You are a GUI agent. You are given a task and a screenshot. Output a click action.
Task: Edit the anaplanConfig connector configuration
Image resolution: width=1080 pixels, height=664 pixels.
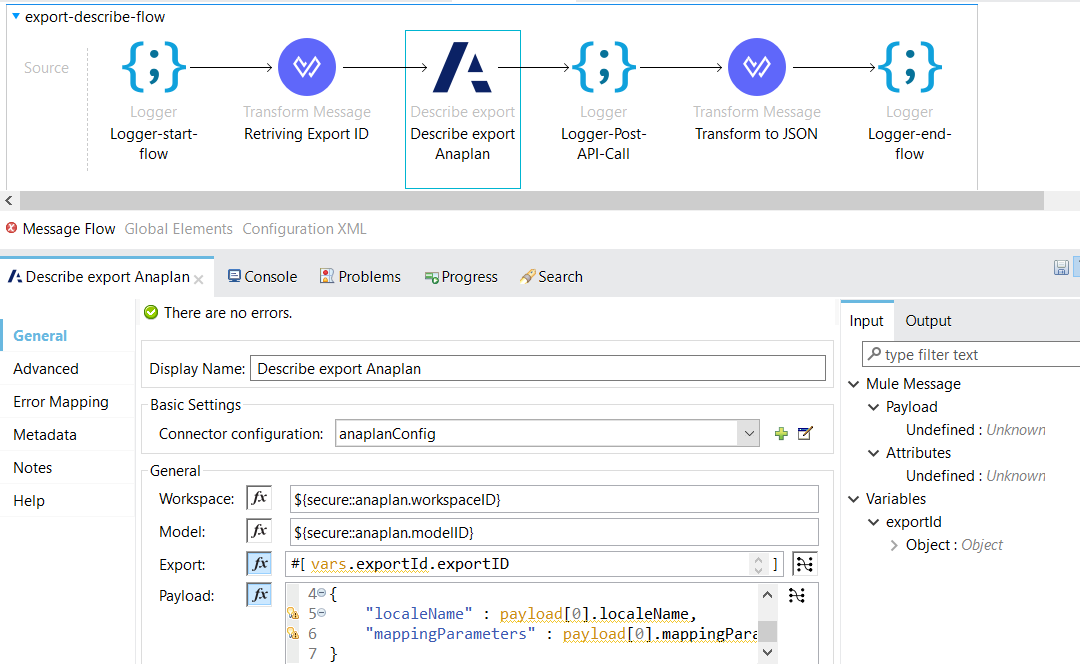coord(805,434)
